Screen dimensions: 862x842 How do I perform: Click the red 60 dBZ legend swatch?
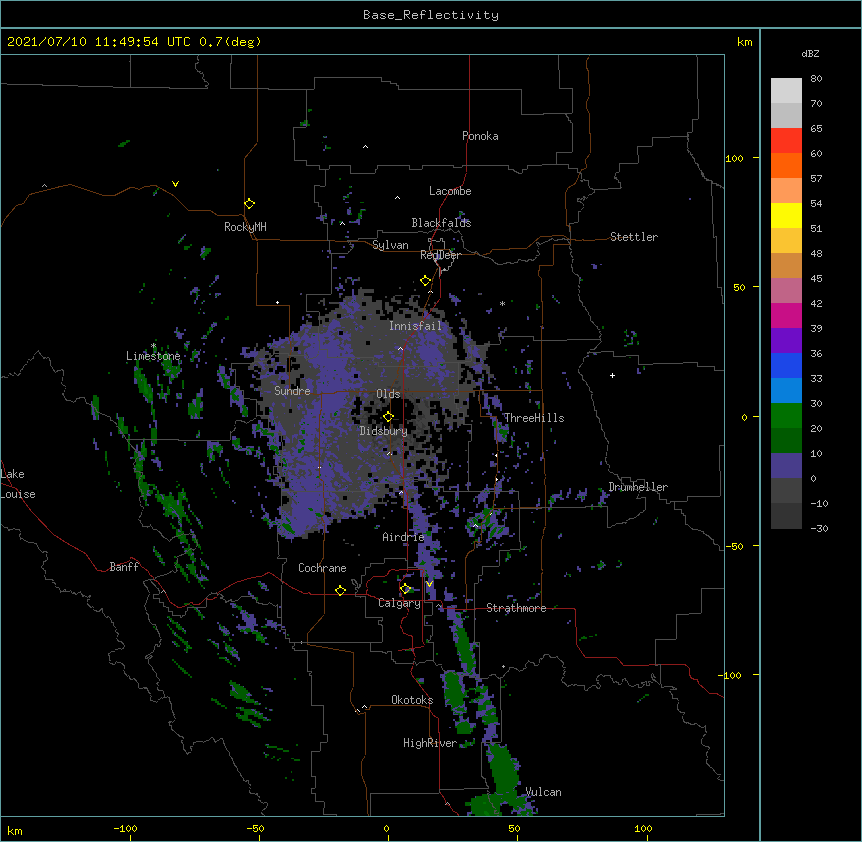786,141
